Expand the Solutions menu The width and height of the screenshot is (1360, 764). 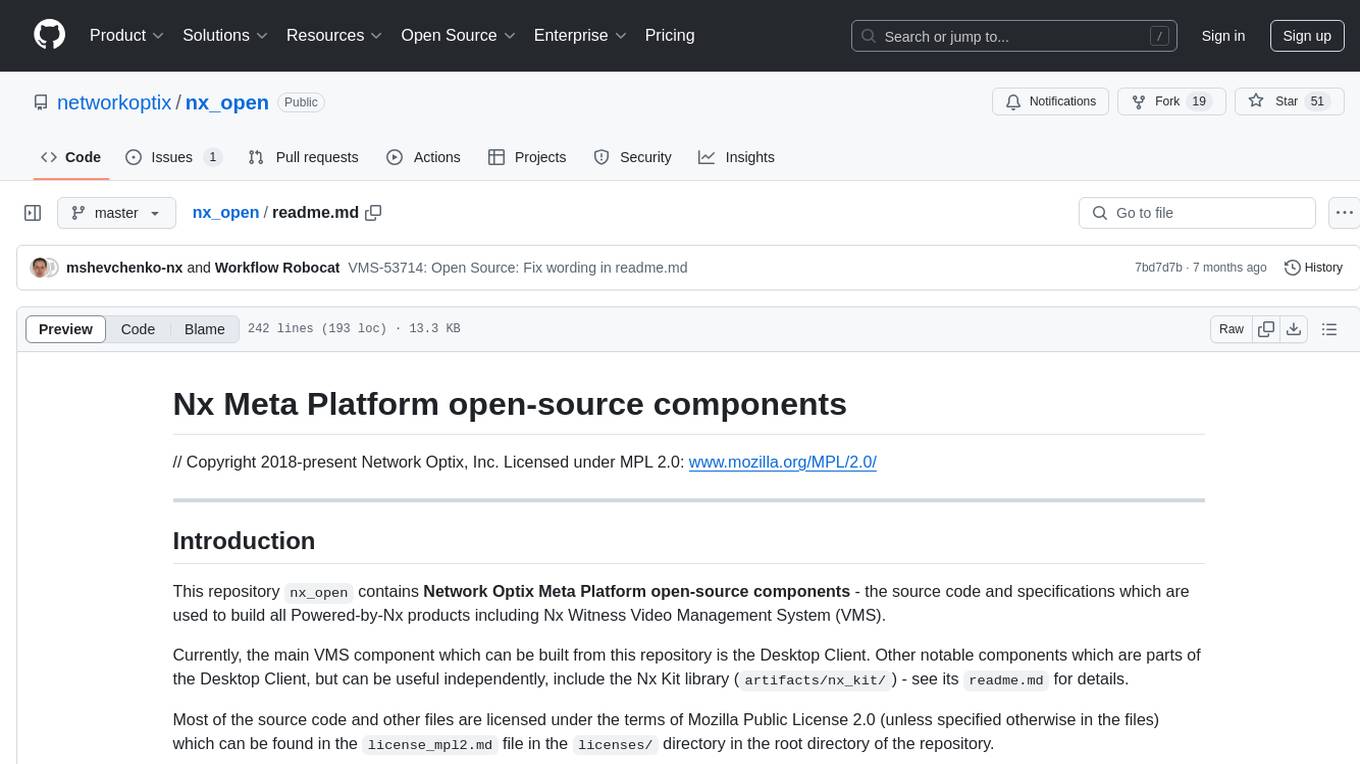pyautogui.click(x=225, y=35)
